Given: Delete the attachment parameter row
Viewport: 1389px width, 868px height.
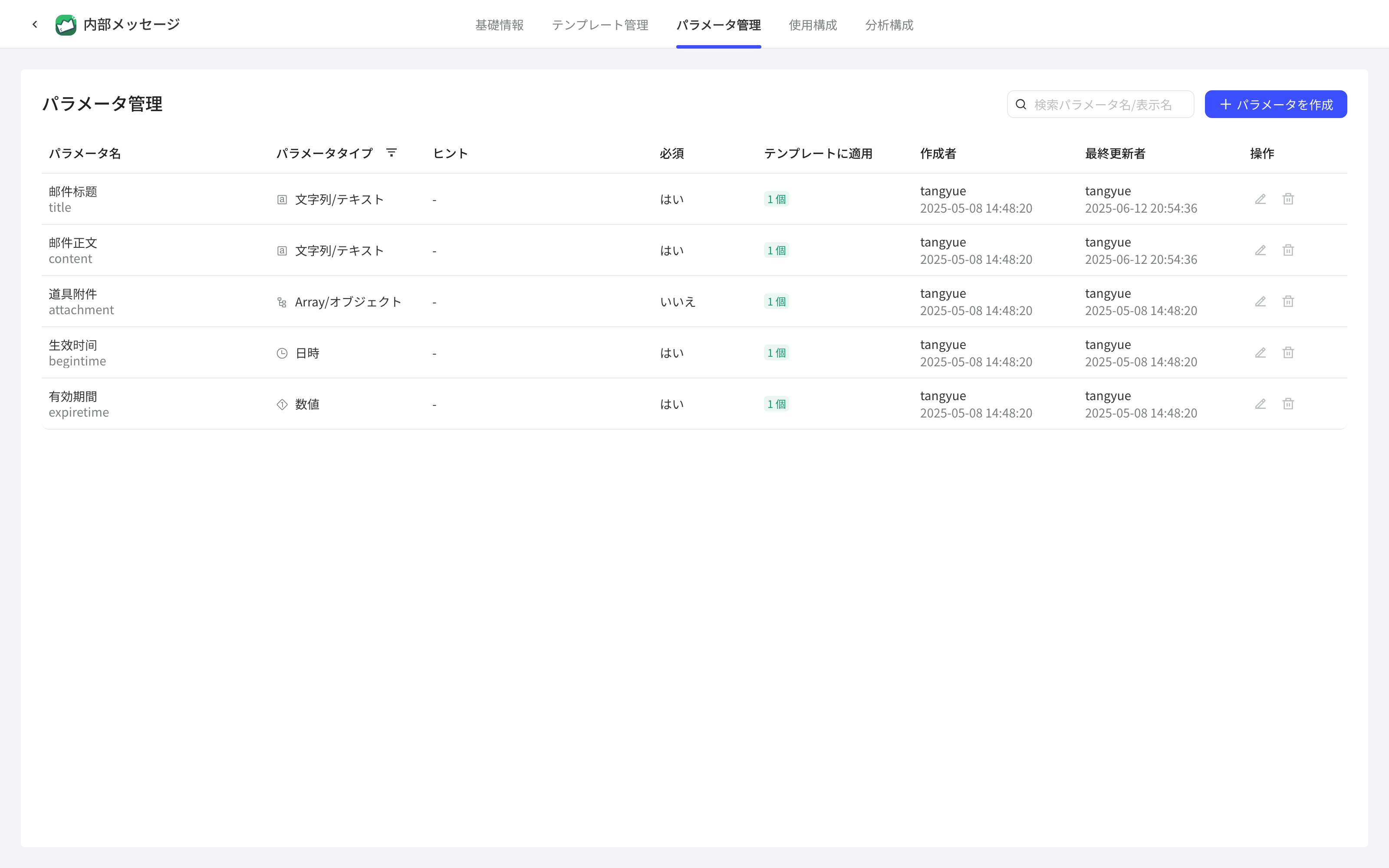Looking at the screenshot, I should coord(1289,301).
